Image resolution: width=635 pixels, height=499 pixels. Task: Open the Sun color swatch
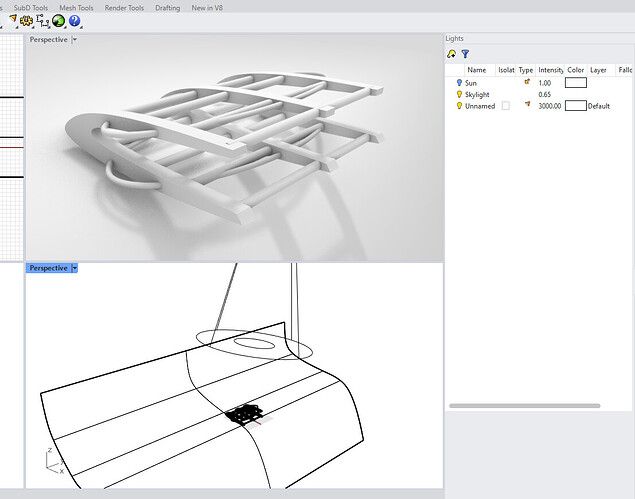(x=575, y=83)
